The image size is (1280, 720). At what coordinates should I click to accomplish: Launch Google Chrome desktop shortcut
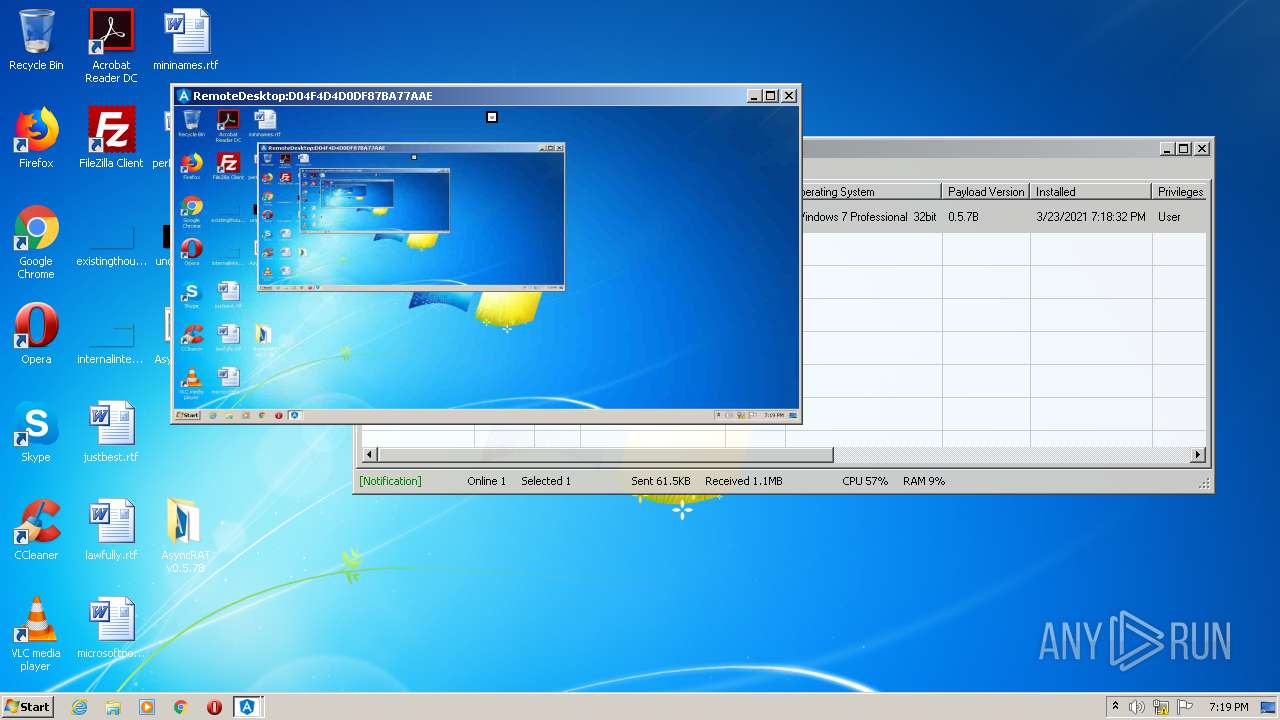36,242
